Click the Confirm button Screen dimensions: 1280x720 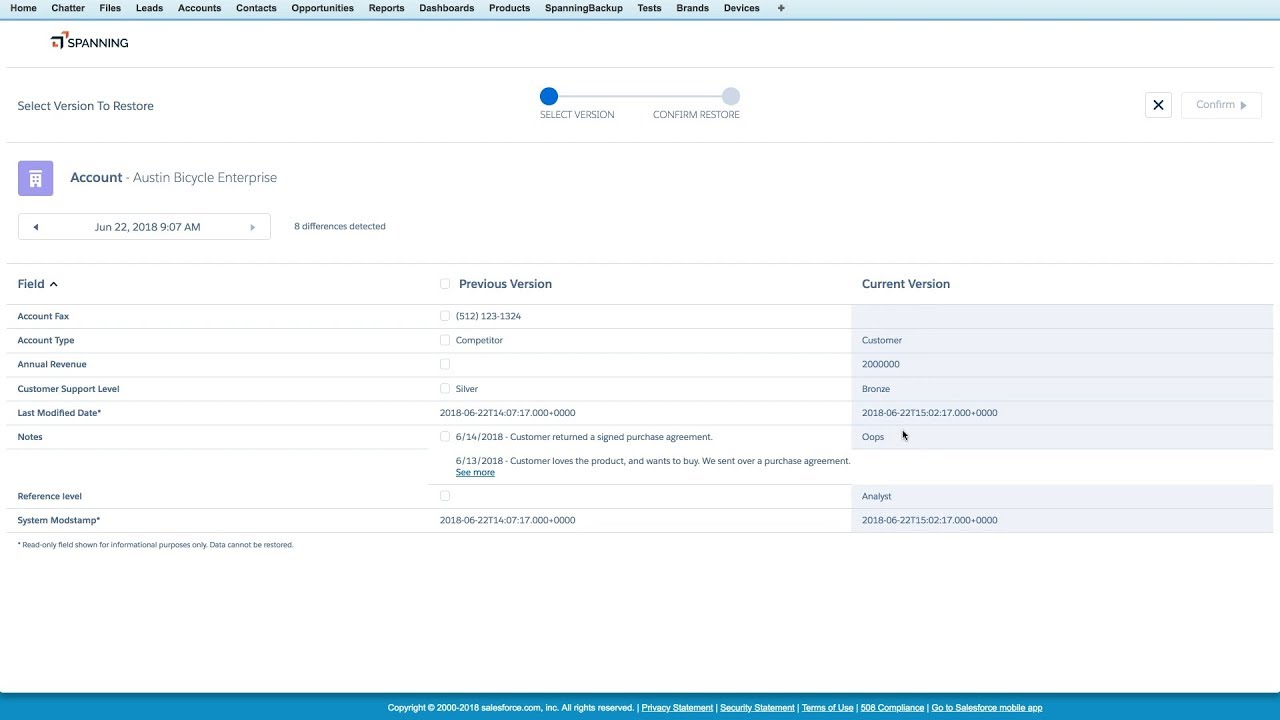click(x=1221, y=105)
